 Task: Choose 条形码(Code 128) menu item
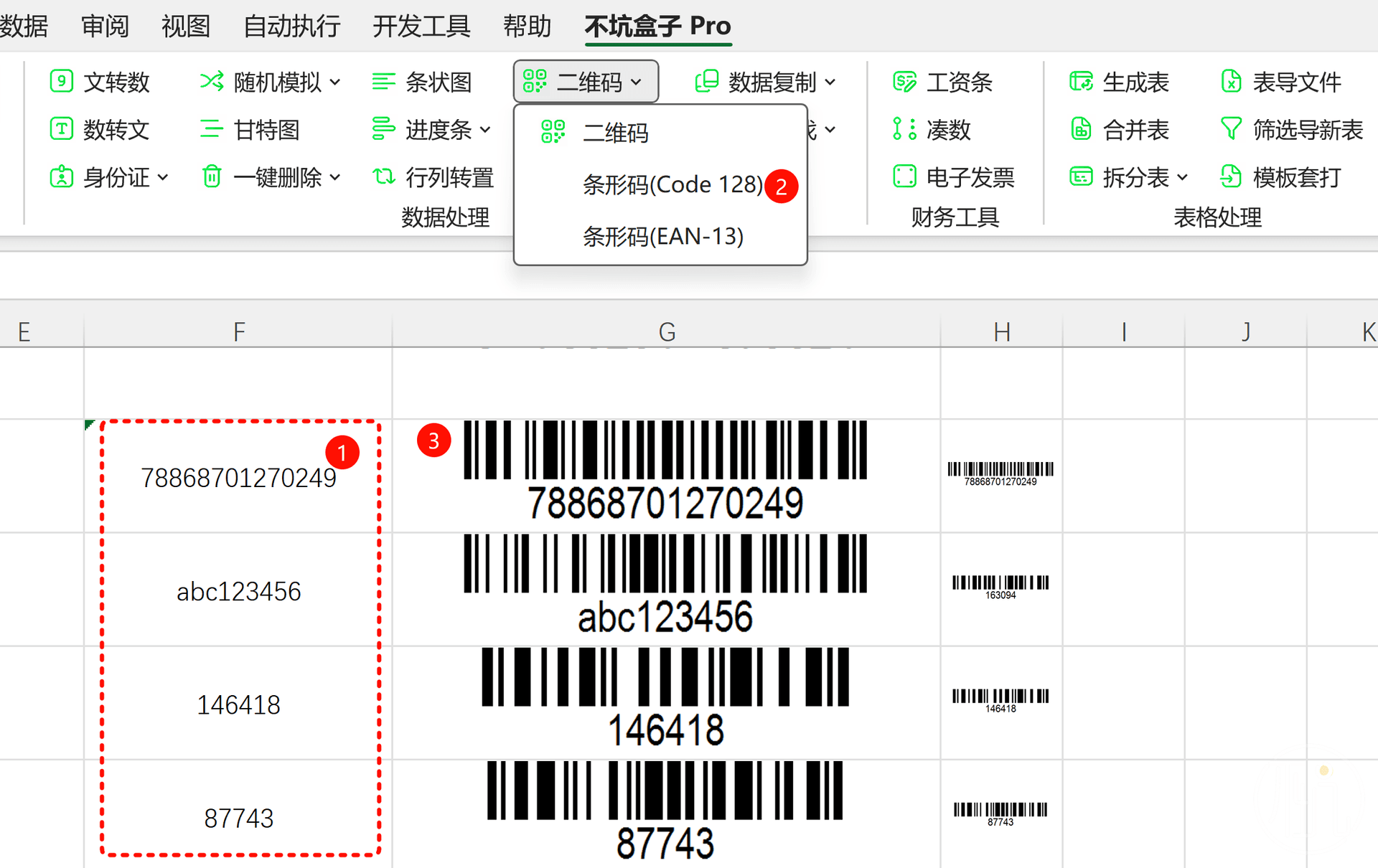(x=661, y=184)
